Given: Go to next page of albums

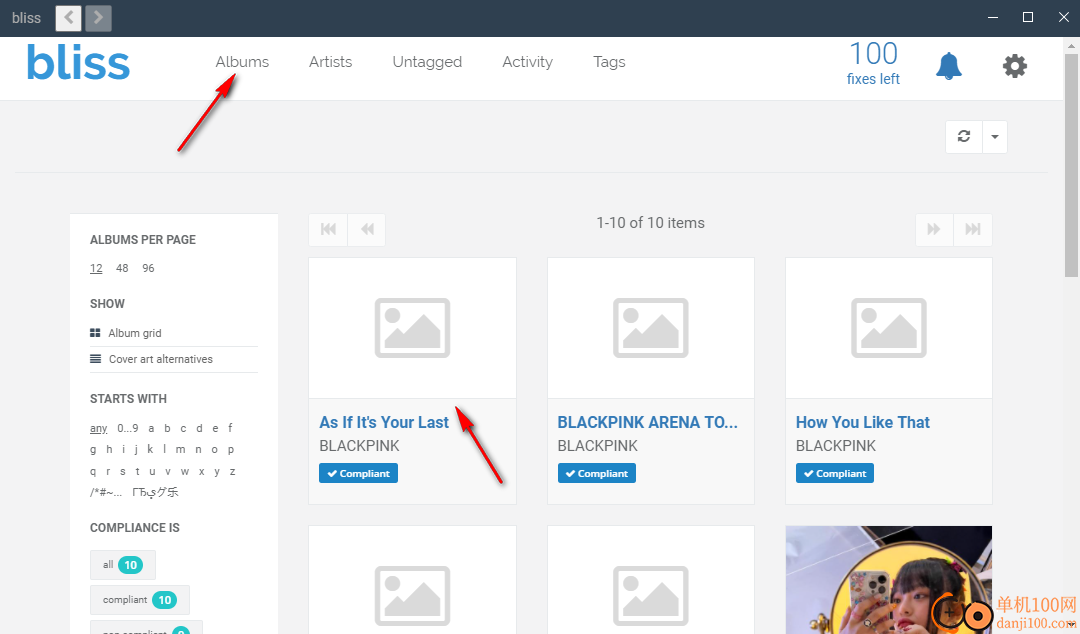Looking at the screenshot, I should pyautogui.click(x=934, y=229).
